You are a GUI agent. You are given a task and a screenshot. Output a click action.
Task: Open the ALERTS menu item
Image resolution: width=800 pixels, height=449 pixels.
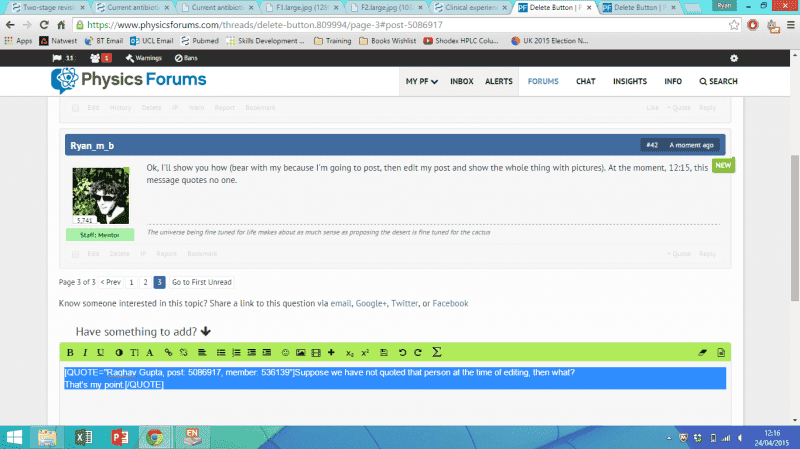point(498,81)
